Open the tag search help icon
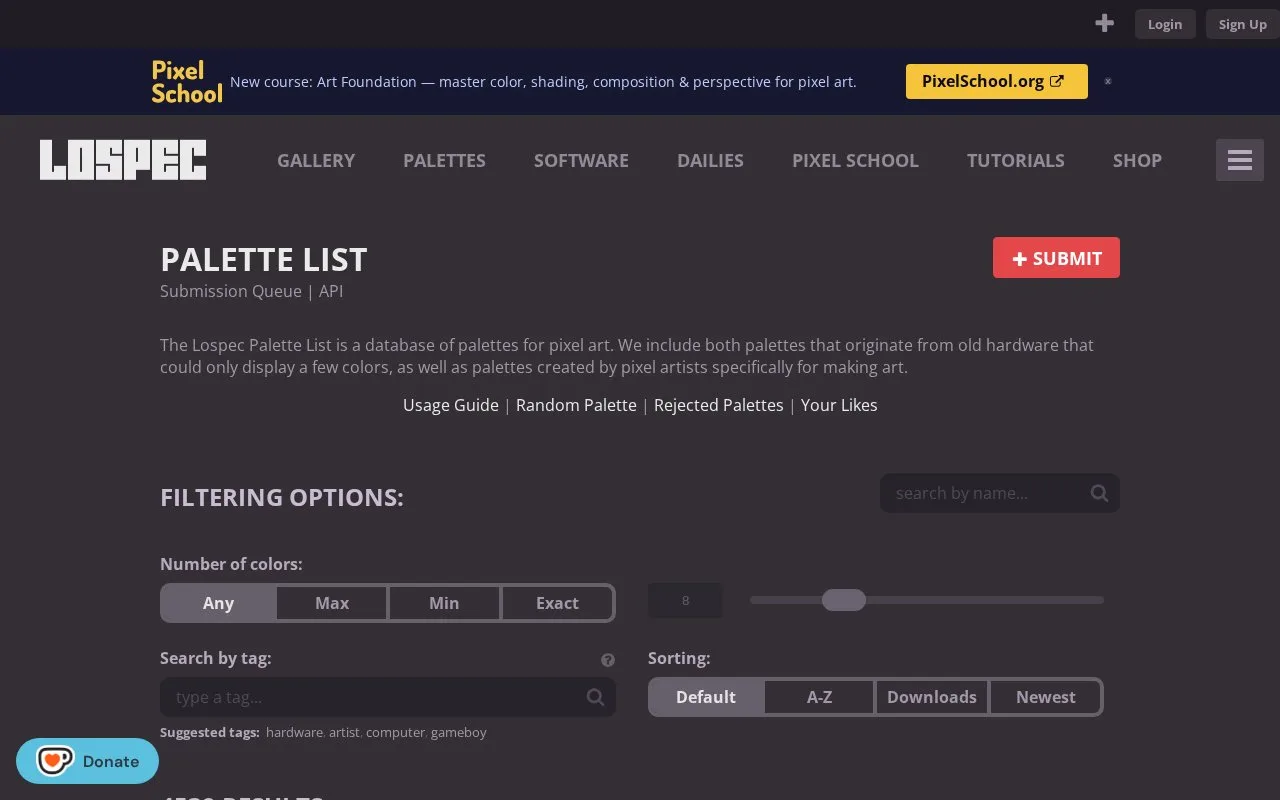The width and height of the screenshot is (1280, 800). pos(607,660)
